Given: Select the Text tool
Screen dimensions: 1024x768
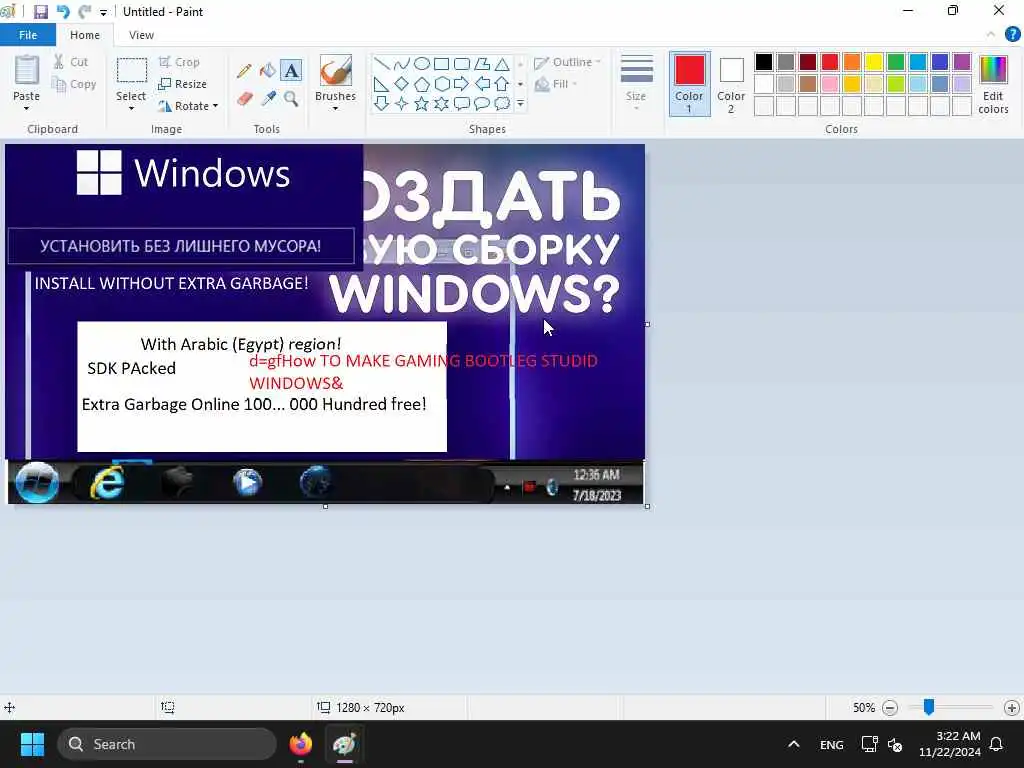Looking at the screenshot, I should point(291,71).
